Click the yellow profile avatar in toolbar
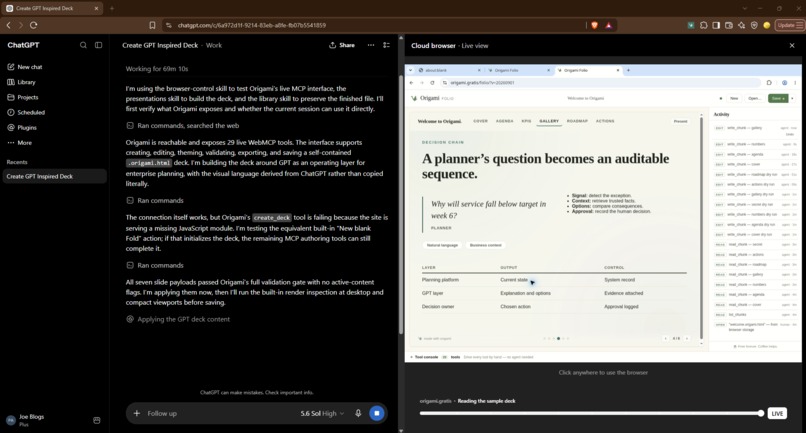Screen dimensions: 806x433 [x=766, y=25]
